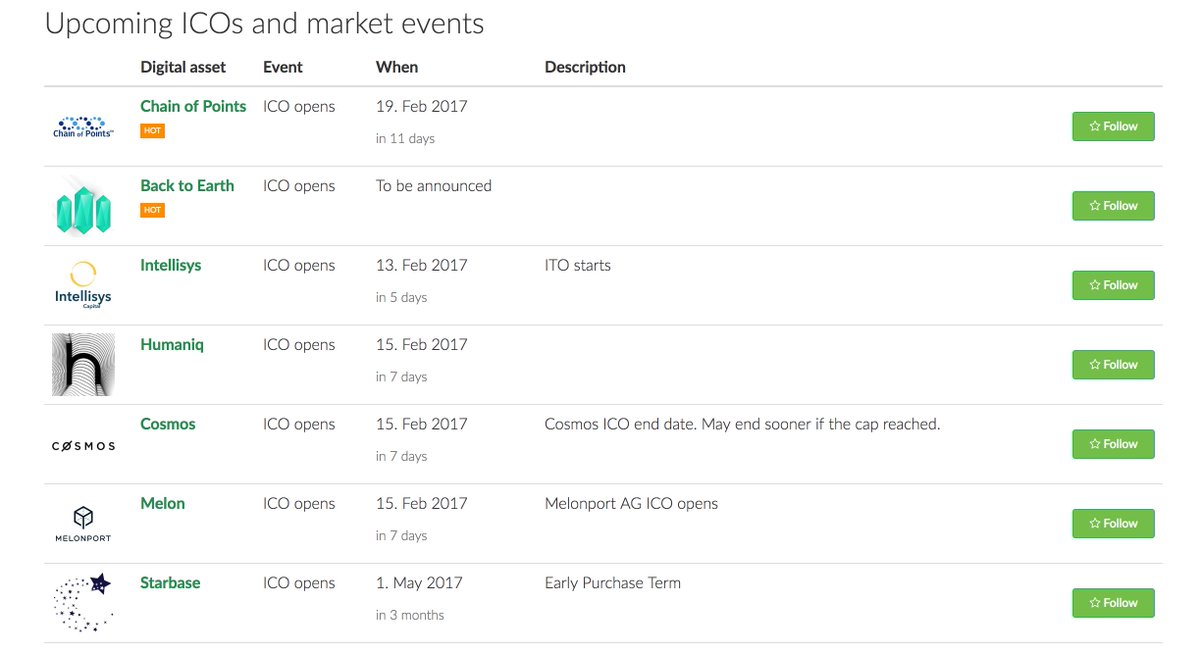
Task: Follow the Melon ICO
Action: tap(1113, 523)
